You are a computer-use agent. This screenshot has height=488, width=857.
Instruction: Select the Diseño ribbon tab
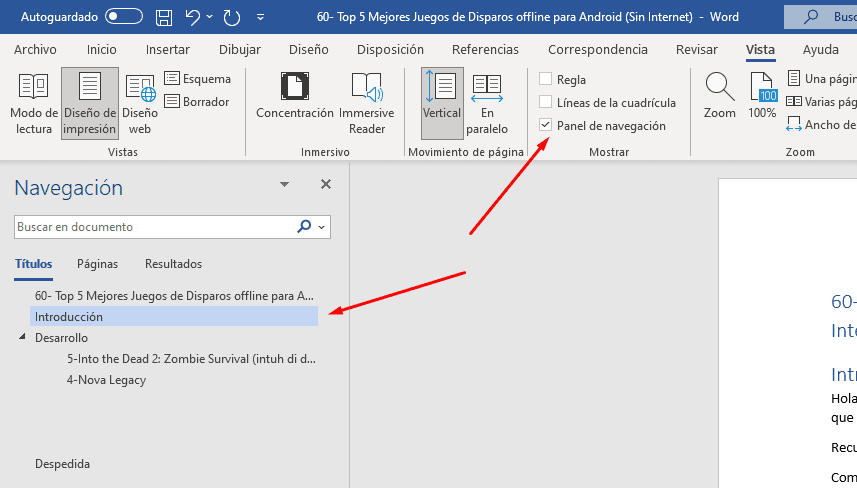coord(309,50)
